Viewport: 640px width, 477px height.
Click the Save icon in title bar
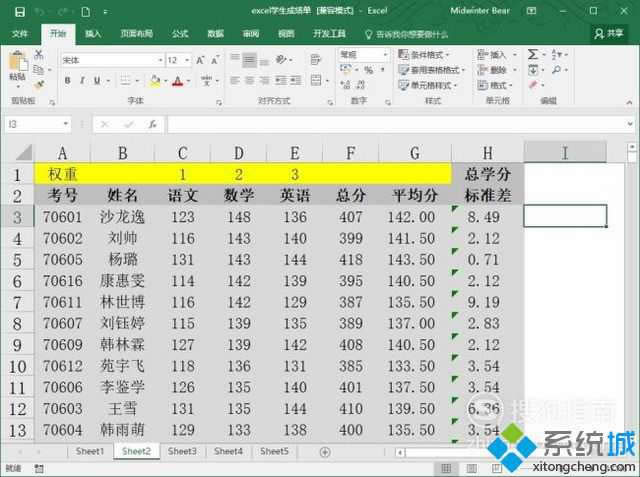19,12
